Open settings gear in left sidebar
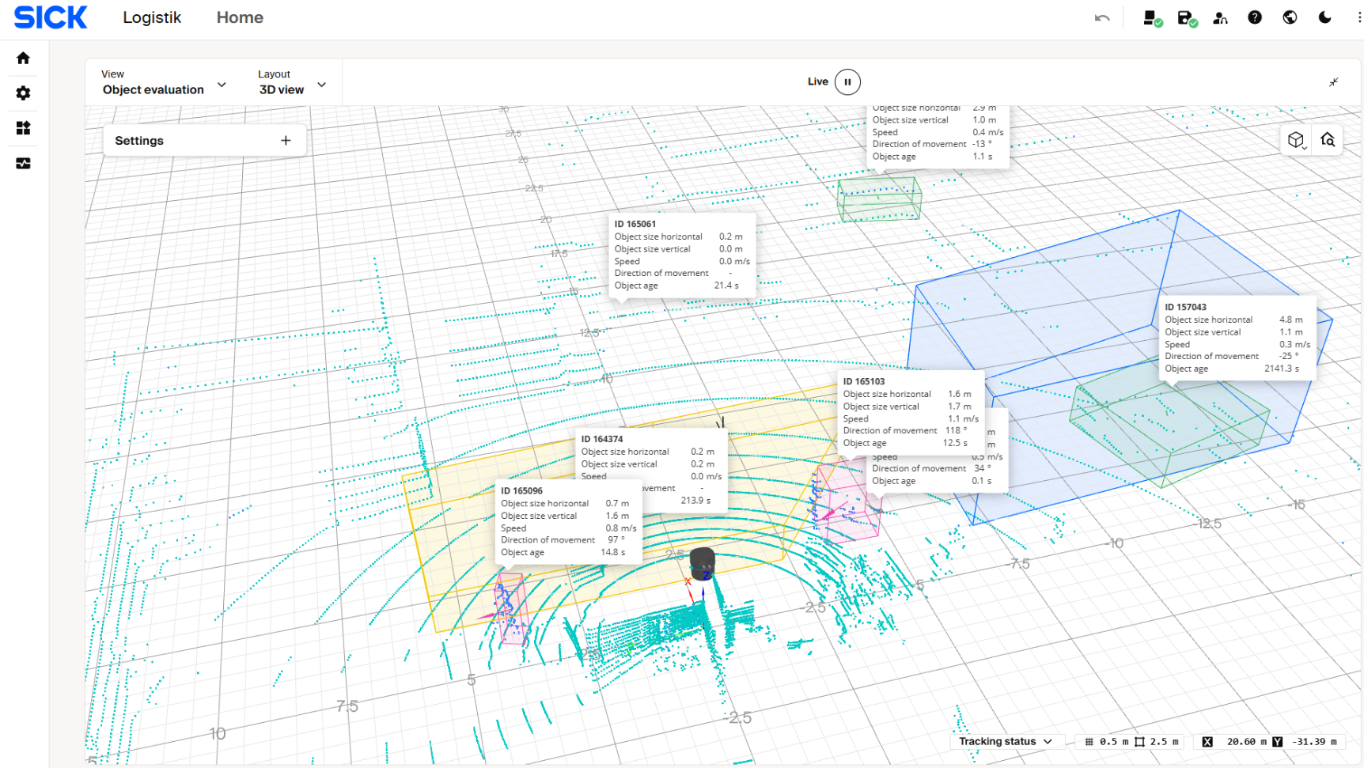This screenshot has width=1364, height=768. point(23,93)
